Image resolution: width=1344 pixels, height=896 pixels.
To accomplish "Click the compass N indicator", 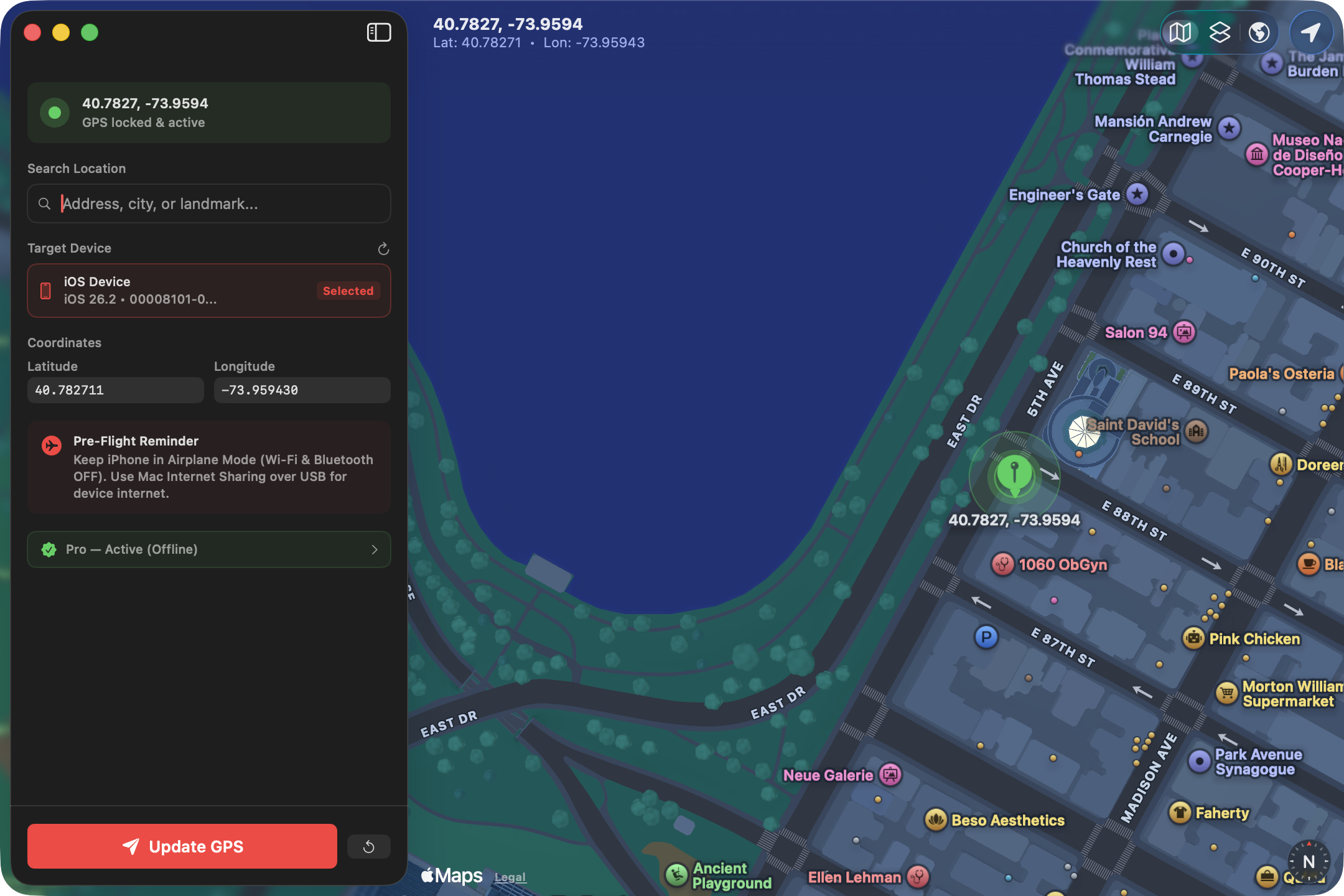I will coord(1309,862).
